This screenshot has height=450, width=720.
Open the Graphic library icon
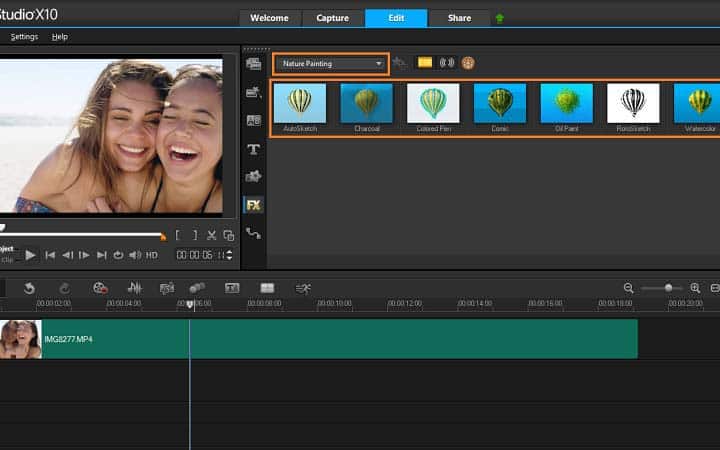point(253,176)
